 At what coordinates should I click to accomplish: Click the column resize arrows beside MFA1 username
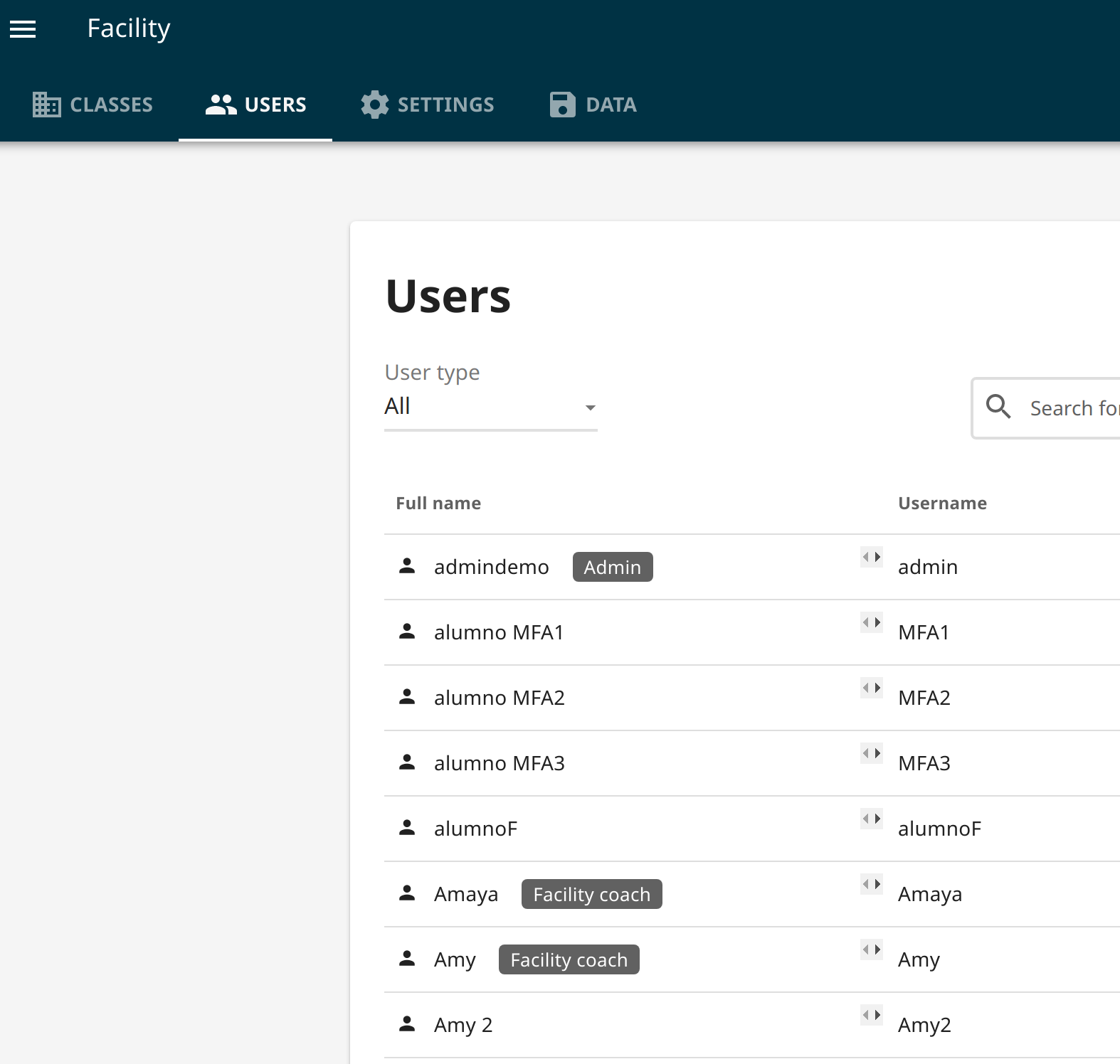872,622
